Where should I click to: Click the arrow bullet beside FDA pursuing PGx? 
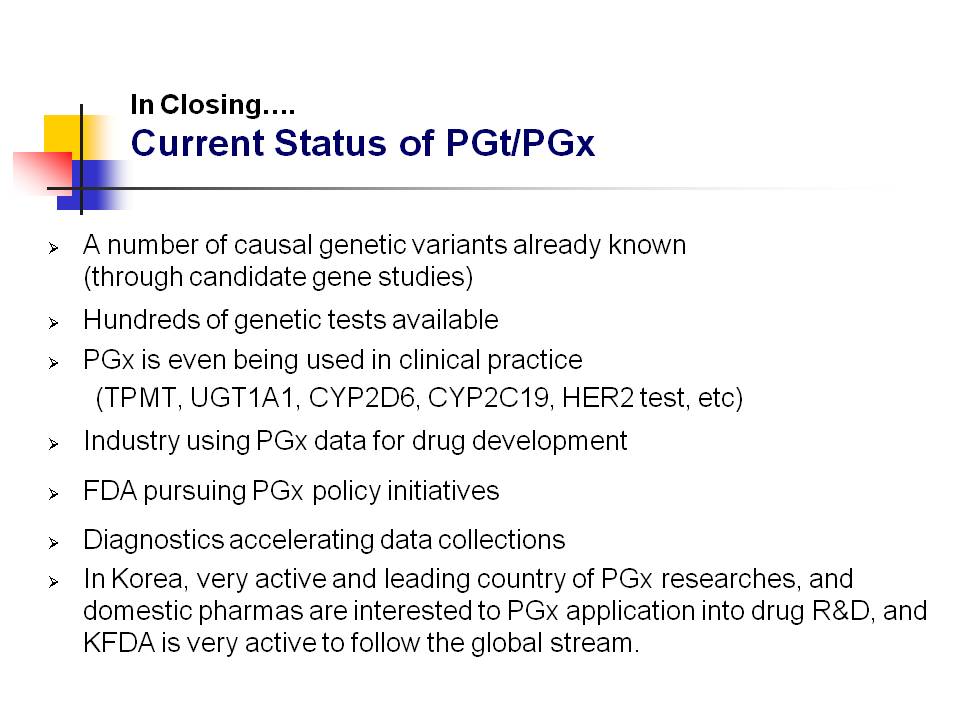tap(53, 493)
